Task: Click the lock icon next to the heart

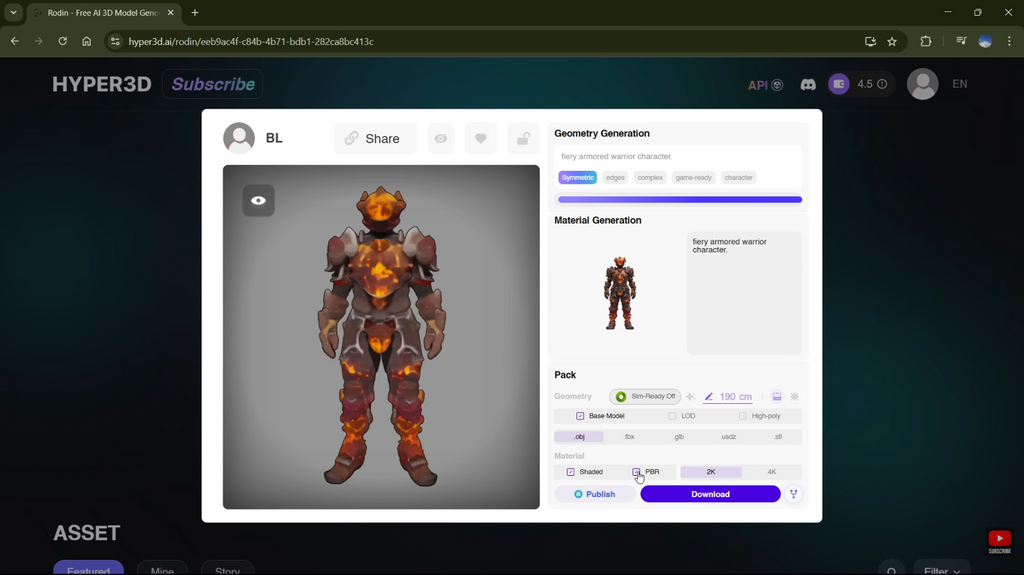Action: pos(523,139)
